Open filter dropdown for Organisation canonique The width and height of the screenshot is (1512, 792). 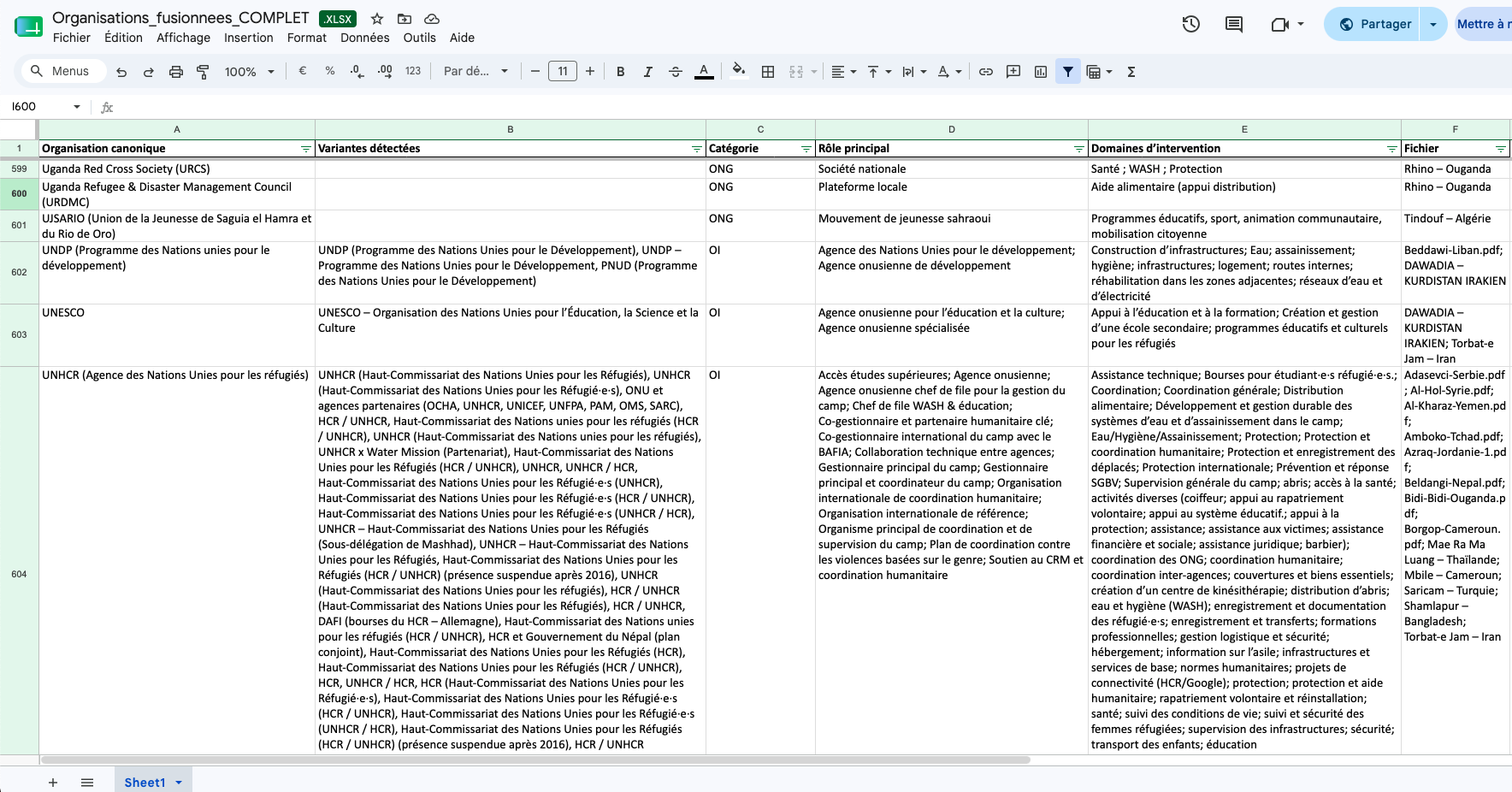pyautogui.click(x=306, y=149)
